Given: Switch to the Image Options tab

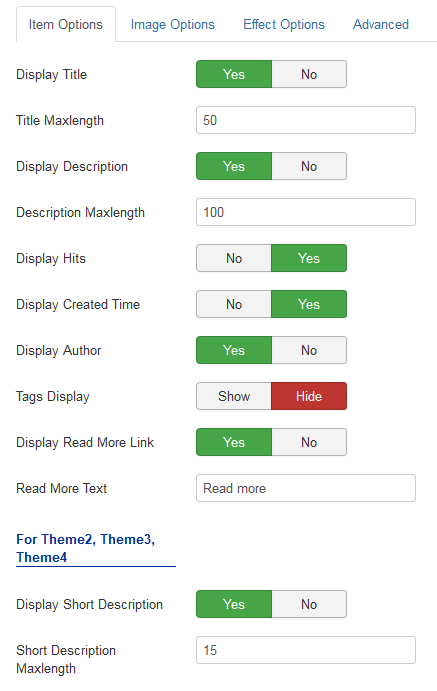Looking at the screenshot, I should (172, 25).
